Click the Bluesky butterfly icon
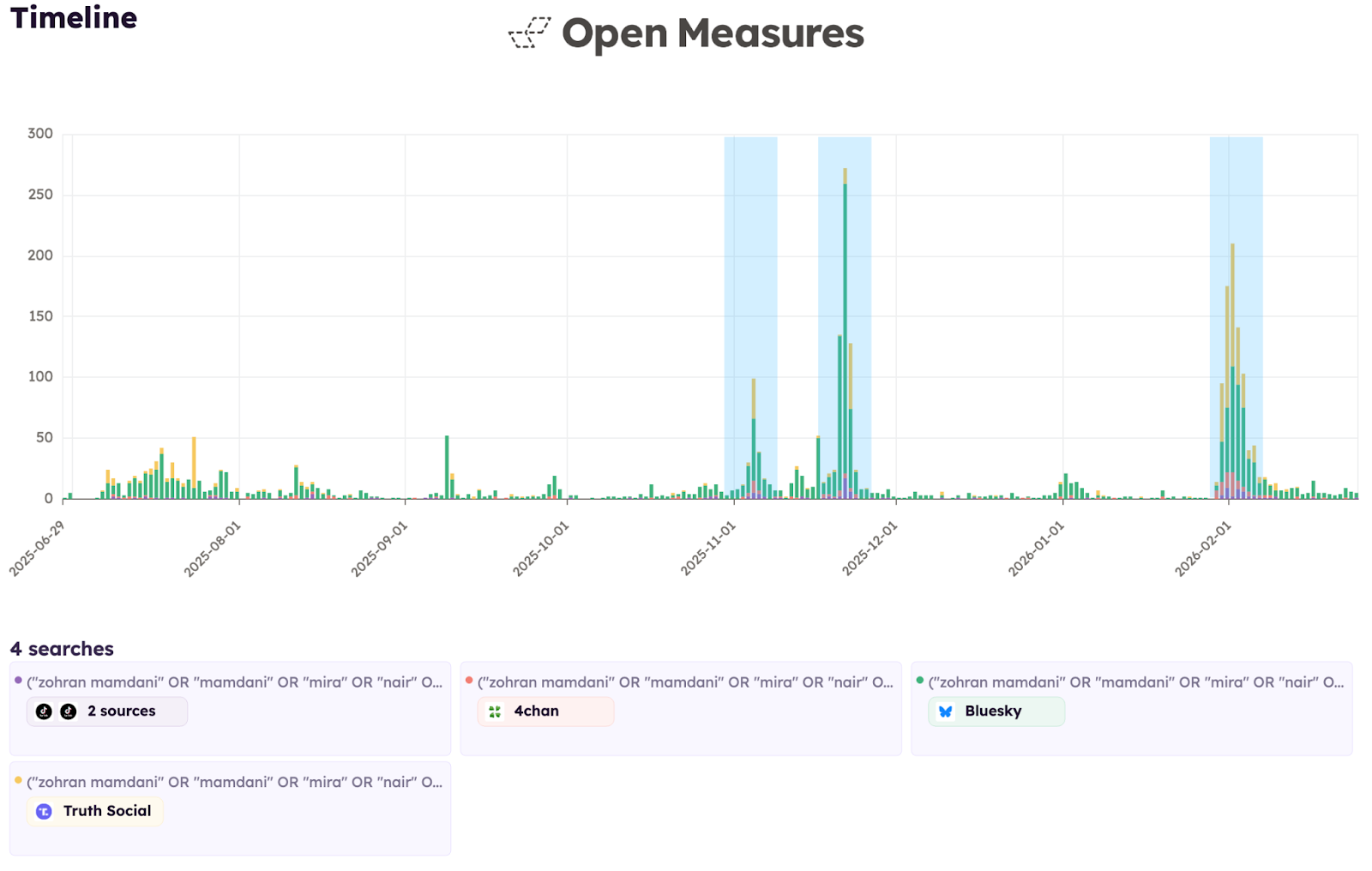Image resolution: width=1372 pixels, height=871 pixels. click(x=945, y=711)
